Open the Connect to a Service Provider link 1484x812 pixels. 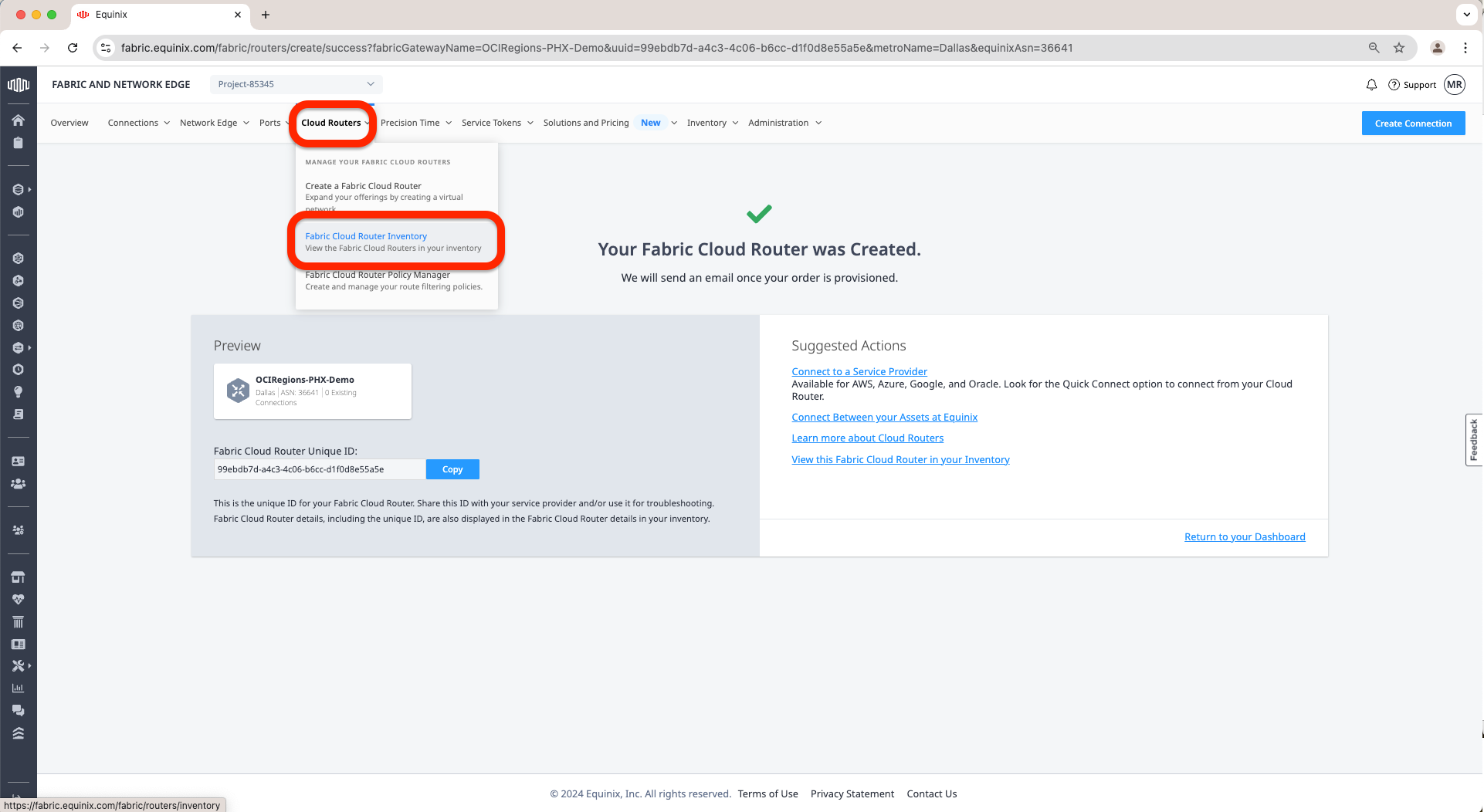859,371
